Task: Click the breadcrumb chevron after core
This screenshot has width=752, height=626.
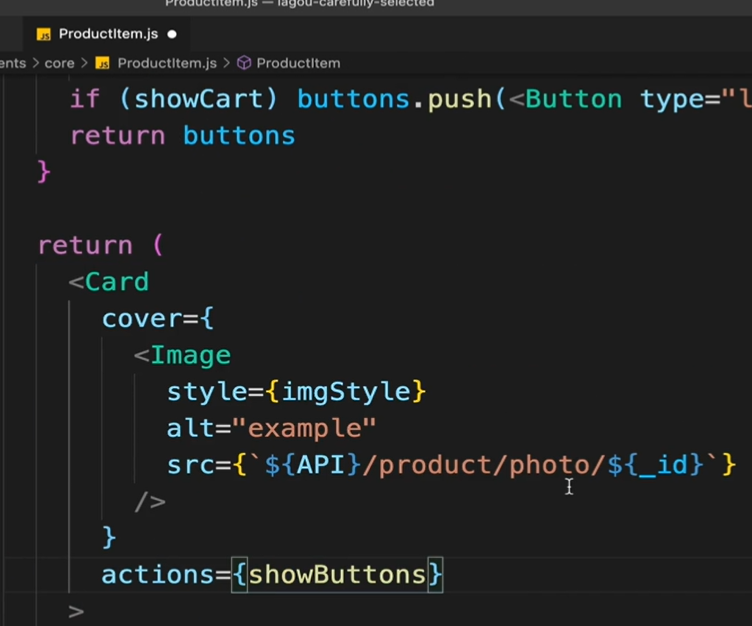Action: coord(84,63)
